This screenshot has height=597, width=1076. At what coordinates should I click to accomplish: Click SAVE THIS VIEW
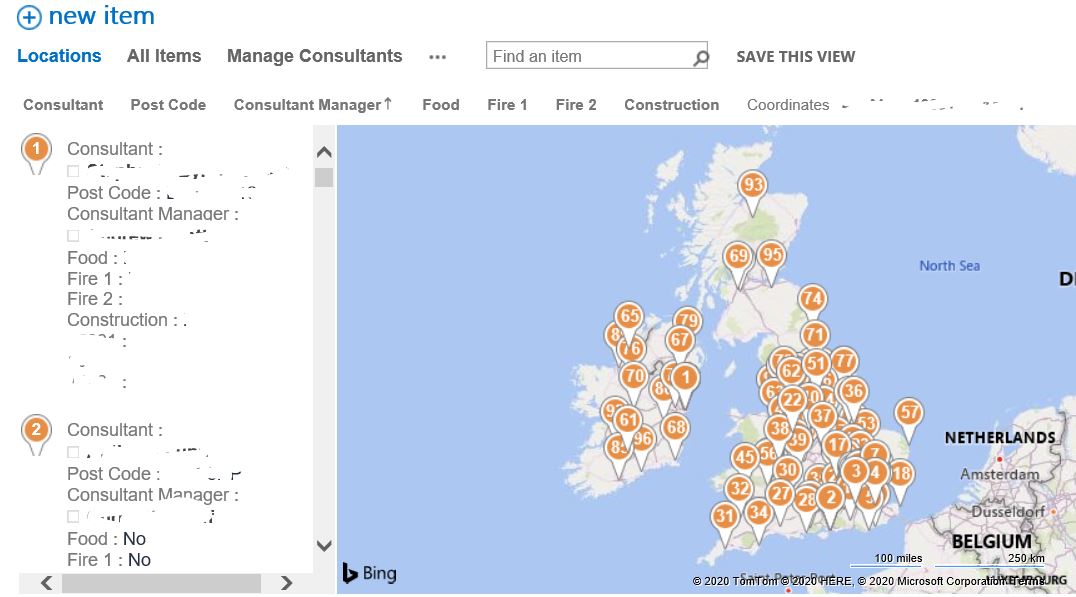click(x=795, y=57)
